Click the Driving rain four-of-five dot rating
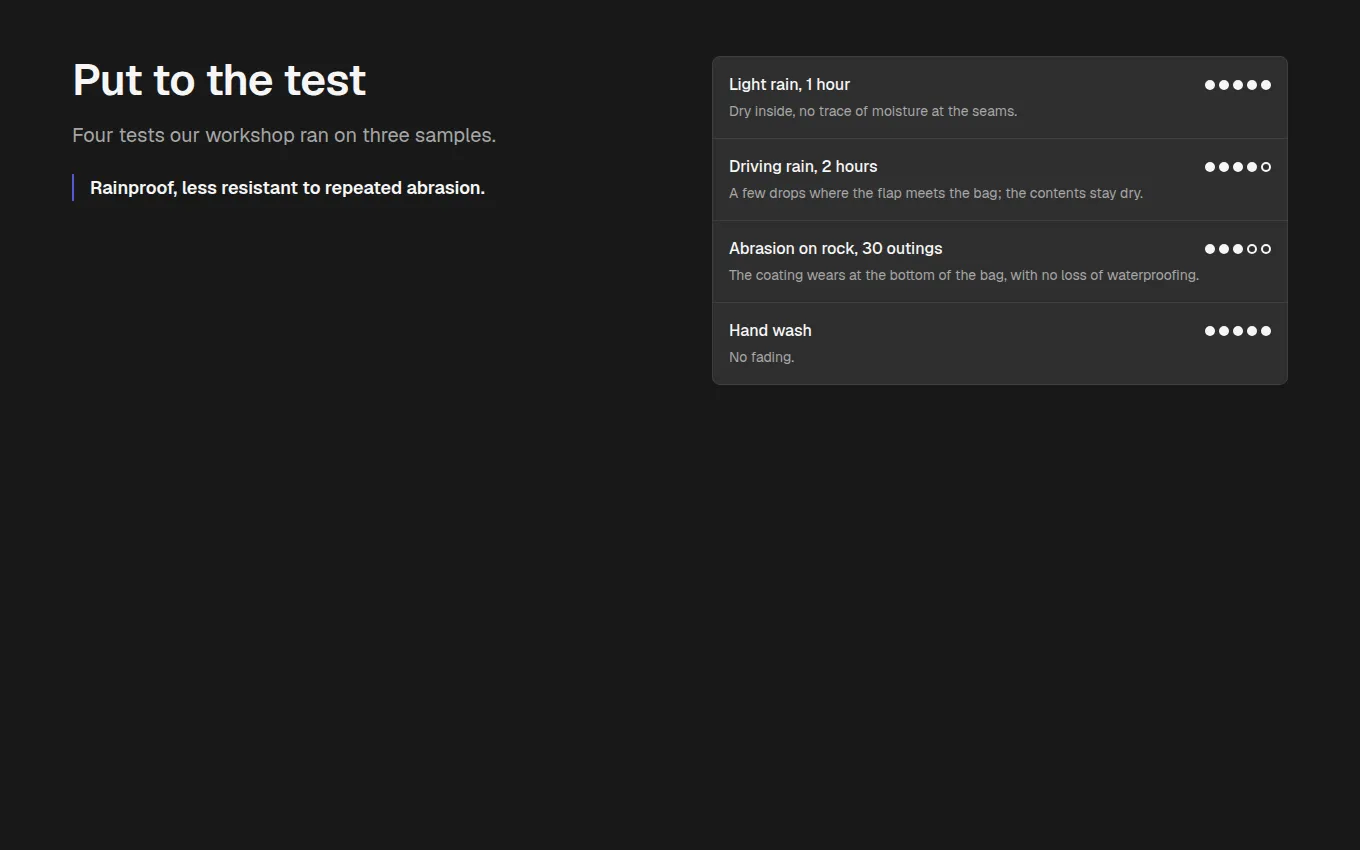 point(1238,167)
